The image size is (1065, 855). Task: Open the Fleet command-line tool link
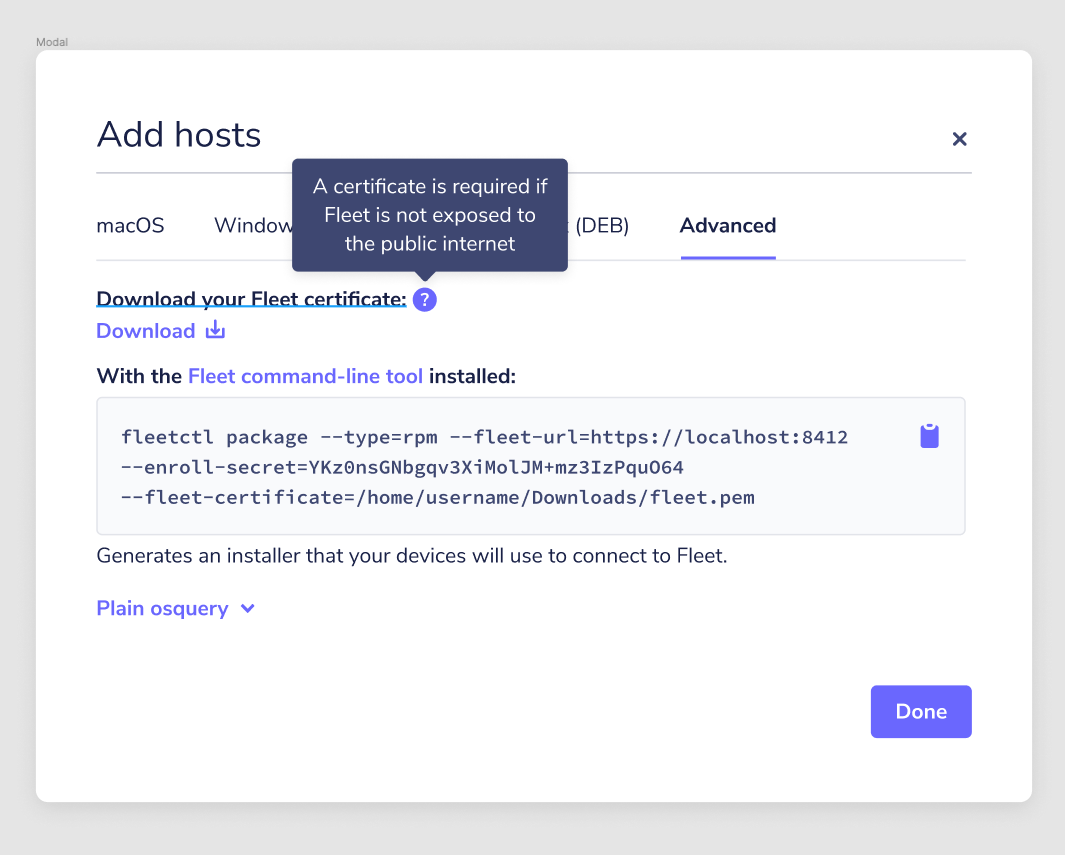click(x=305, y=375)
